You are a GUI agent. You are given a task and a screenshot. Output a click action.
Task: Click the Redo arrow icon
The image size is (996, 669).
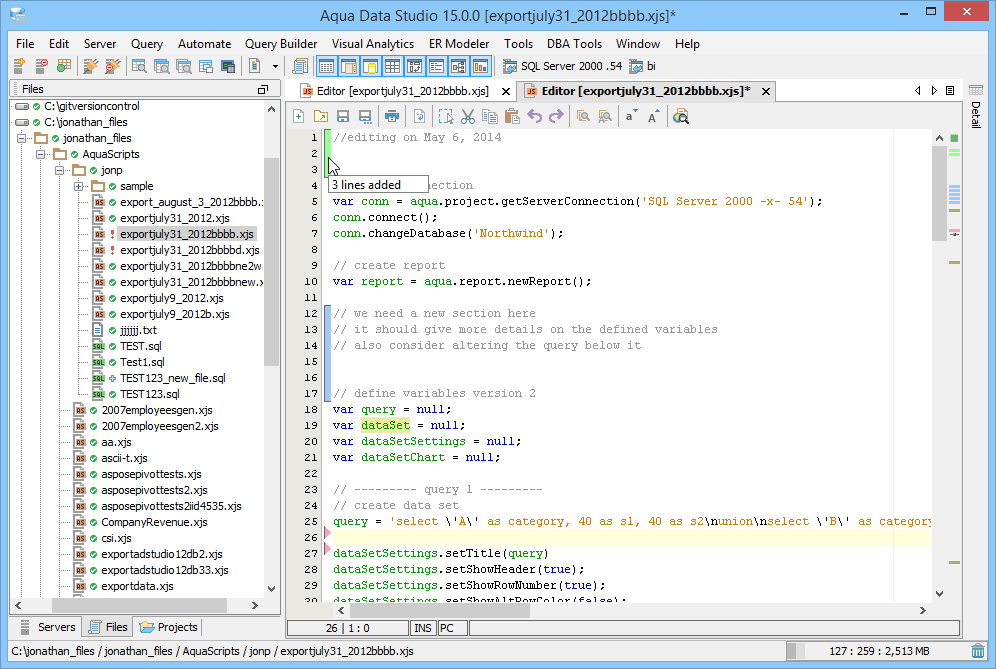pos(556,116)
